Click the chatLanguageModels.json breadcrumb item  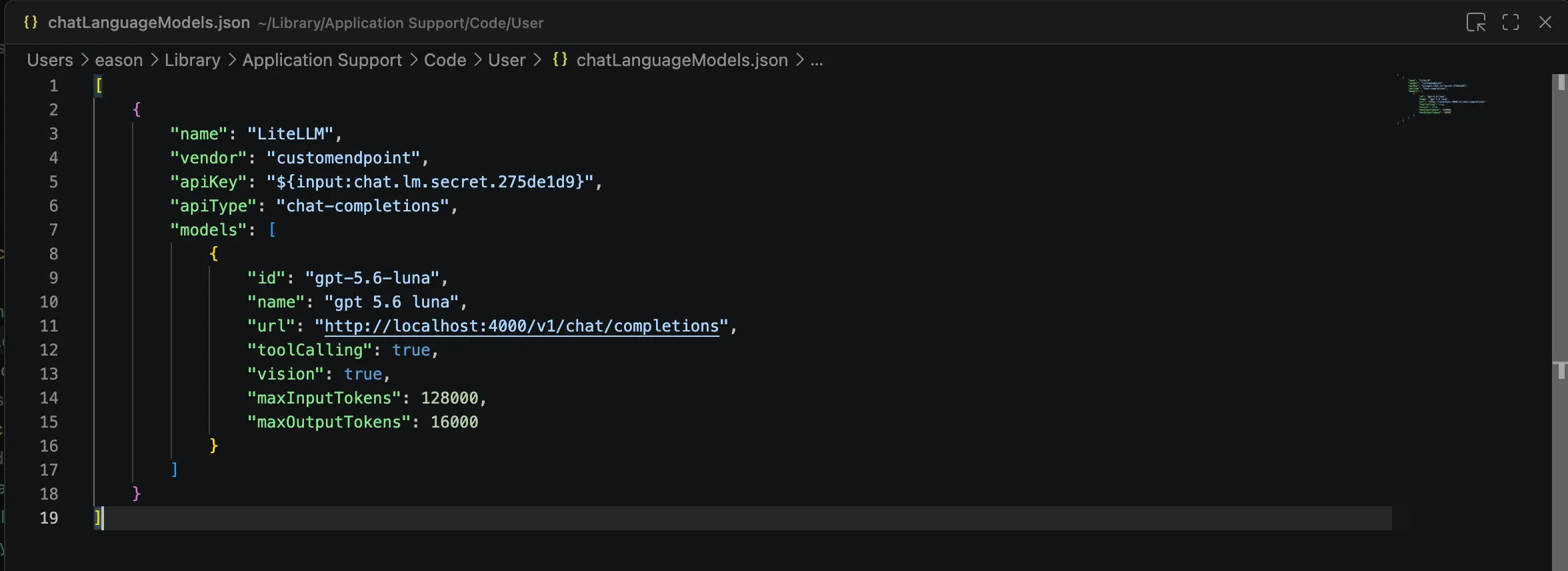[682, 60]
